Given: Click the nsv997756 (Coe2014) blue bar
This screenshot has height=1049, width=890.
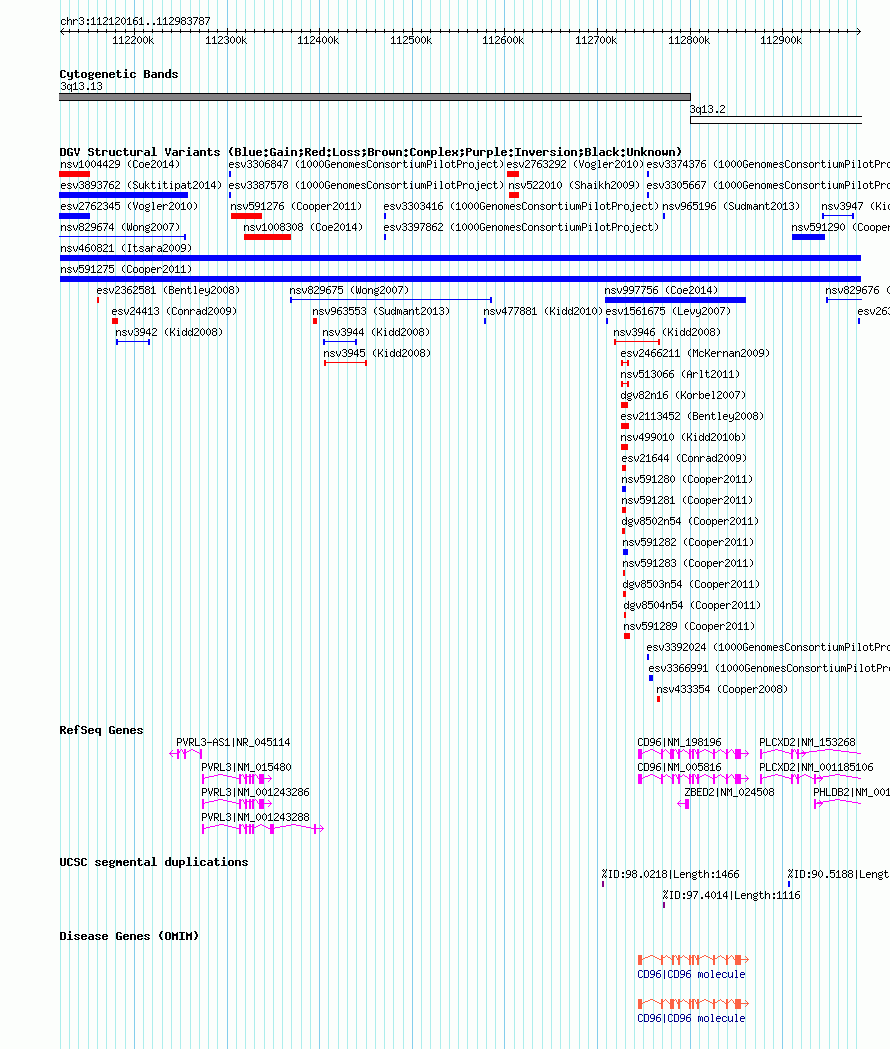Looking at the screenshot, I should (675, 300).
